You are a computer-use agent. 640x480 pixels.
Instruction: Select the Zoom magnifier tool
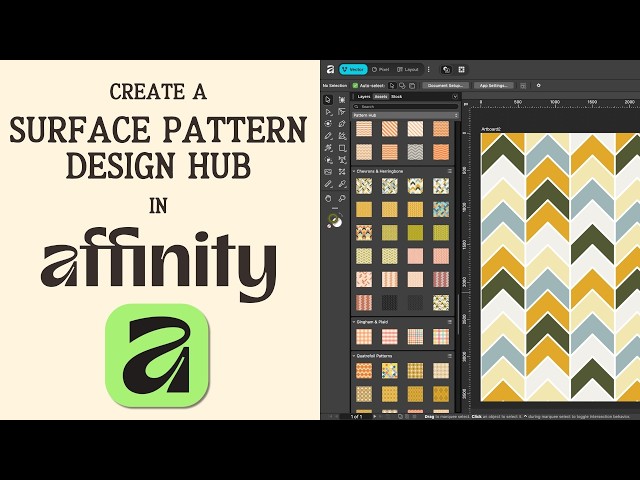click(x=342, y=198)
